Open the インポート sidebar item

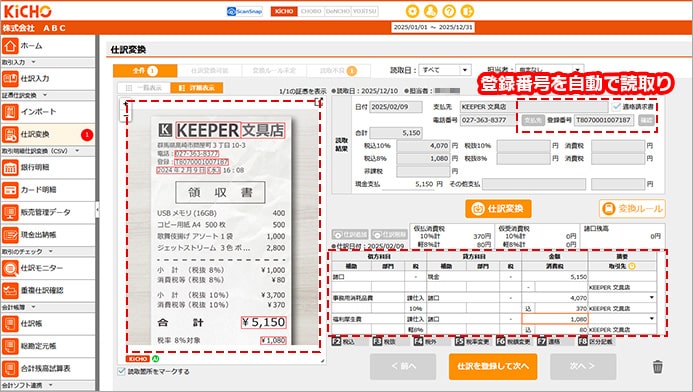tap(47, 112)
